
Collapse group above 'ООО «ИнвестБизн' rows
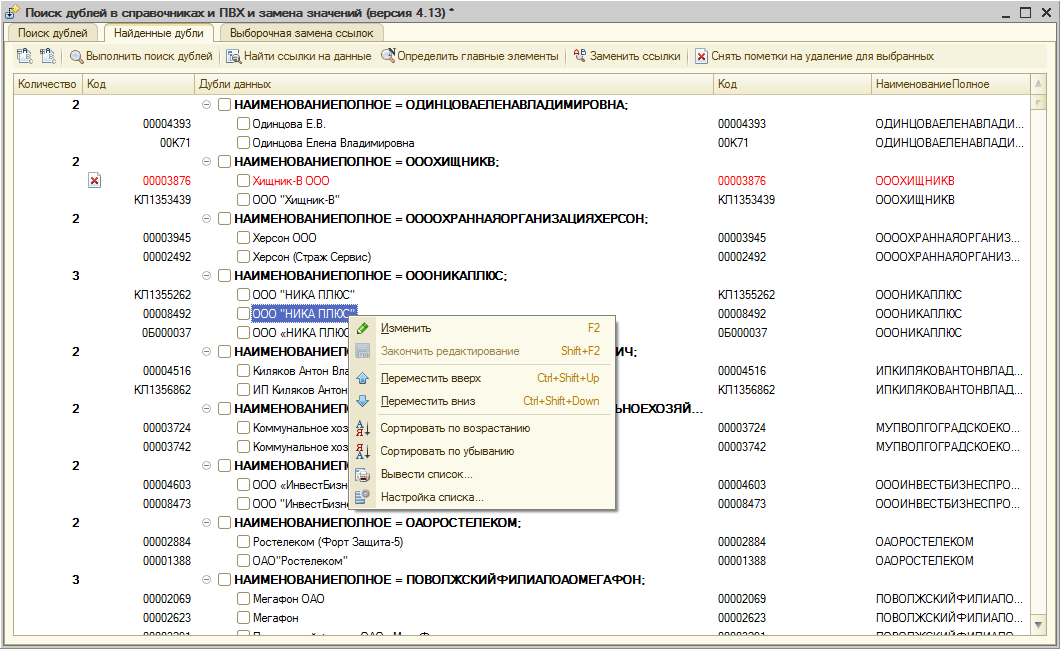click(x=206, y=465)
